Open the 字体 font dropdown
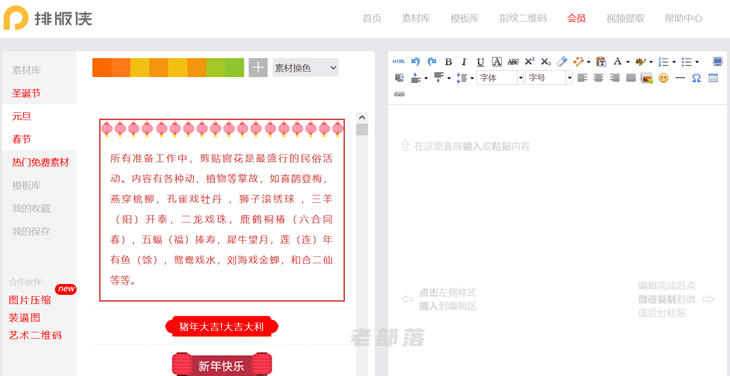 click(500, 78)
